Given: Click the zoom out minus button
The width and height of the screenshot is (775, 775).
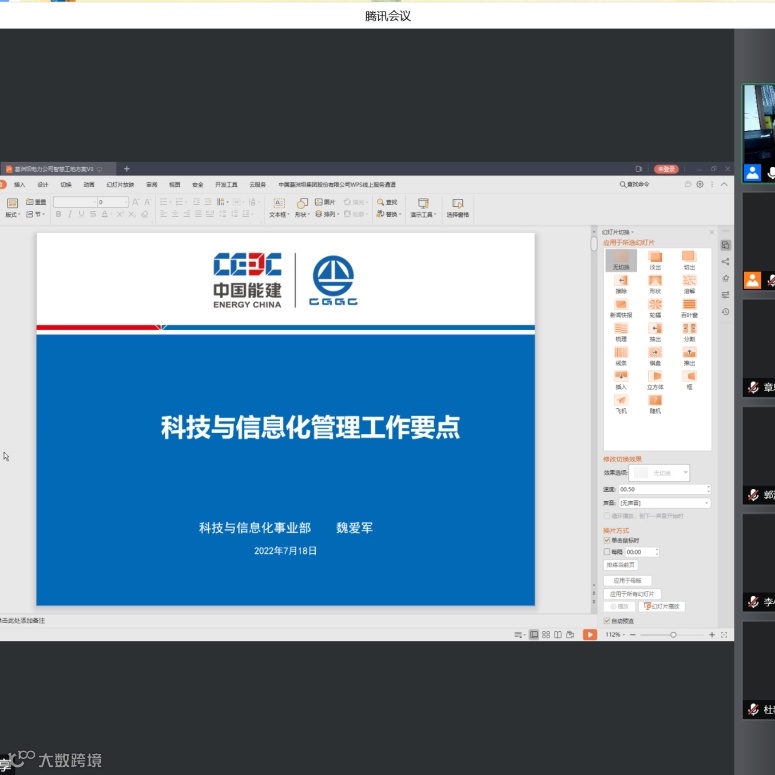Looking at the screenshot, I should point(633,635).
